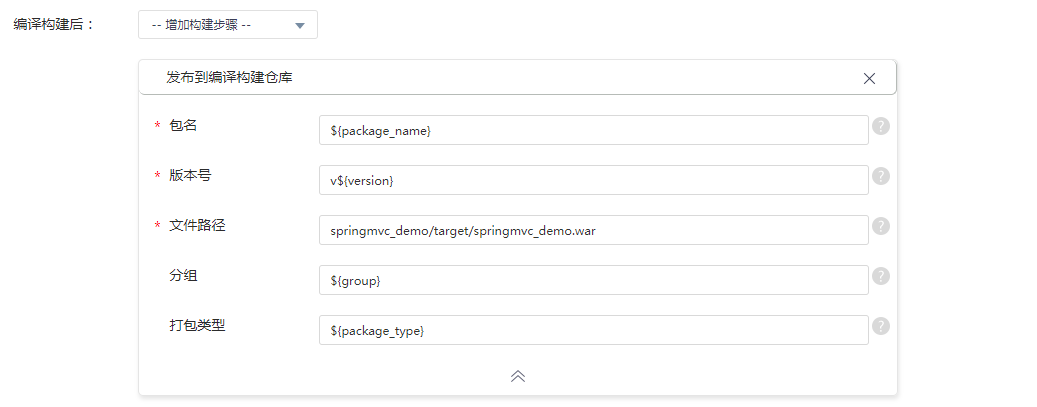Collapse panel with double chevron up

click(x=518, y=376)
